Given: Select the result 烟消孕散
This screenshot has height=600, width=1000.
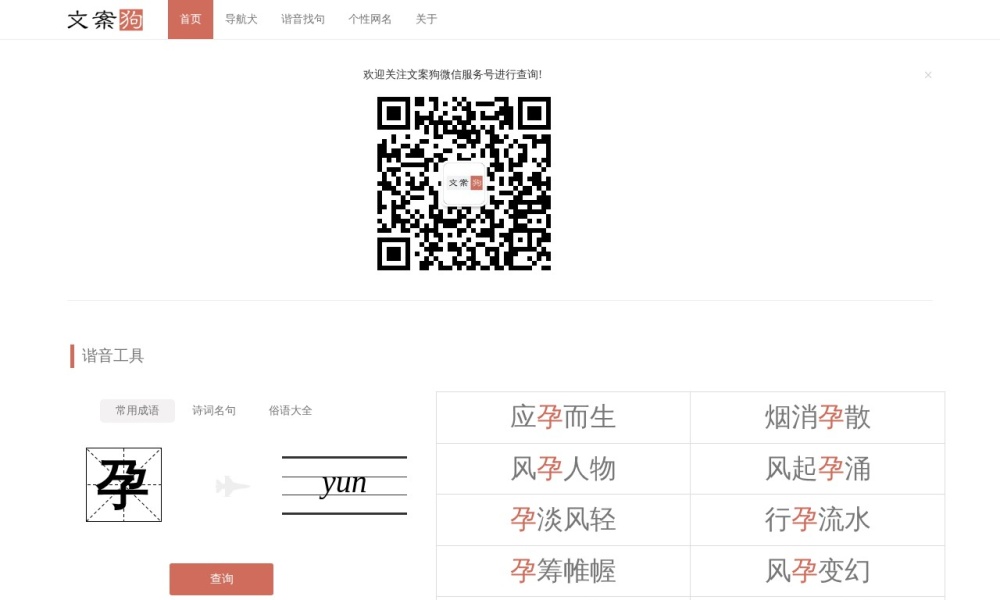Looking at the screenshot, I should pos(818,418).
